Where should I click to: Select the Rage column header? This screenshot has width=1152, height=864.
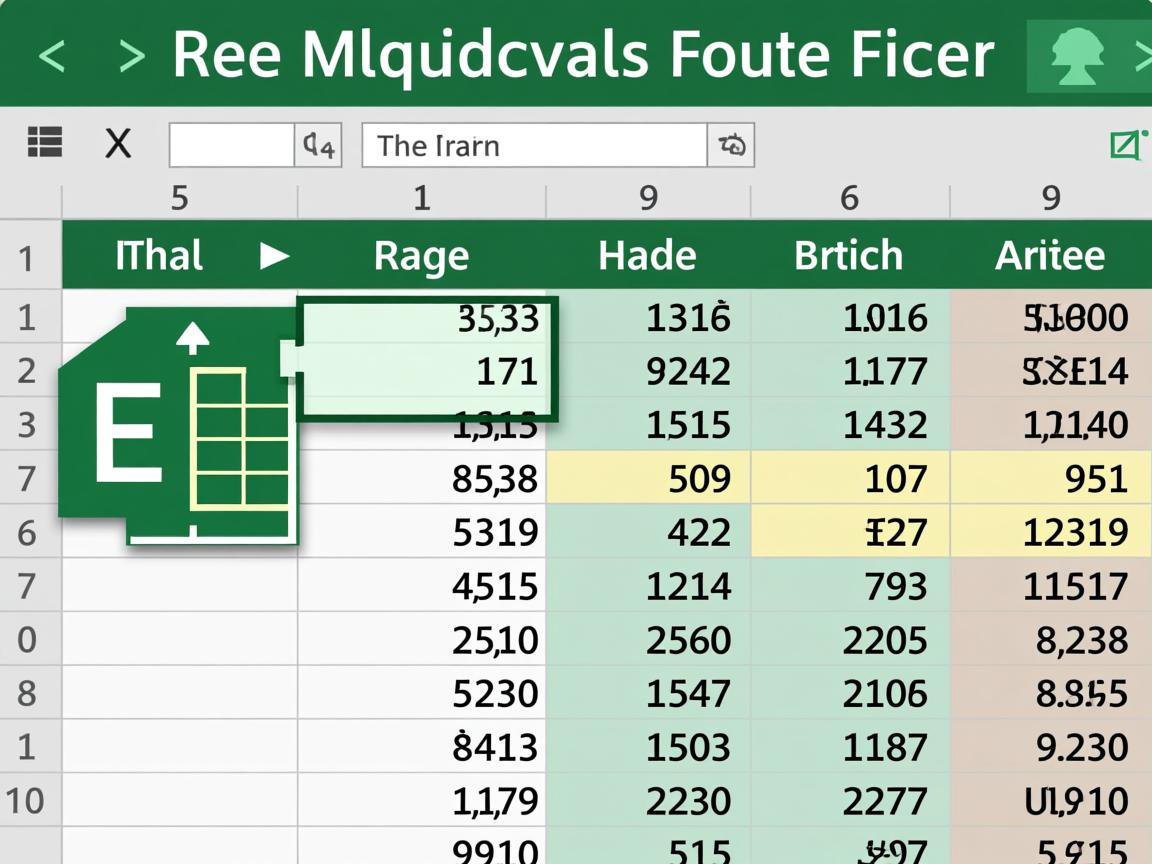pyautogui.click(x=421, y=256)
